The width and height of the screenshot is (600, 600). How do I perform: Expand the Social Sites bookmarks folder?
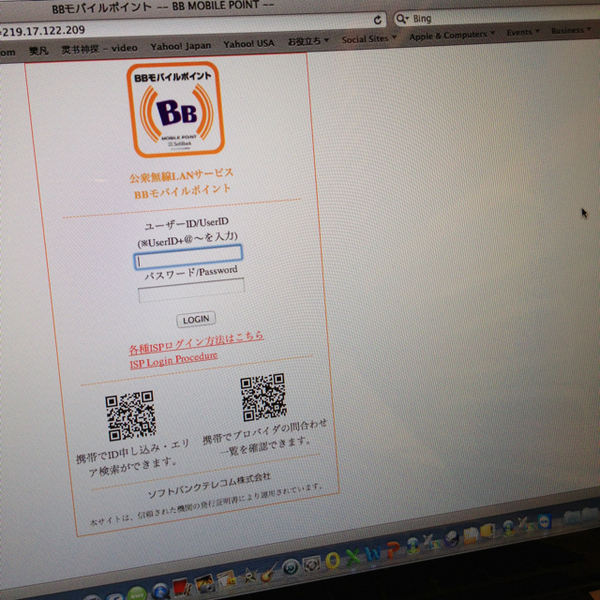(369, 39)
